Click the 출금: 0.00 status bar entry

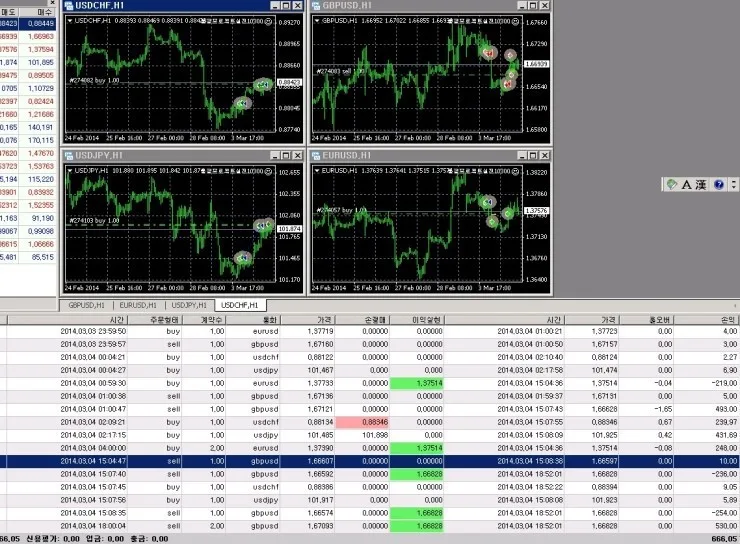coord(149,539)
